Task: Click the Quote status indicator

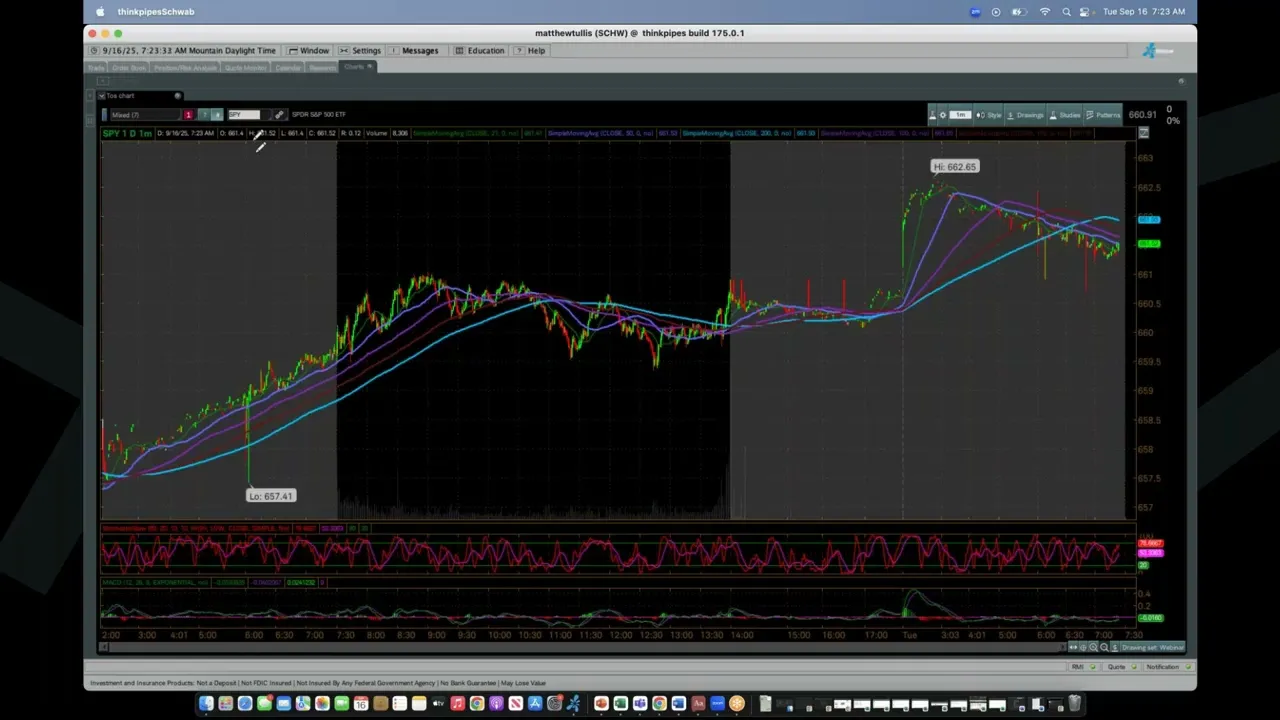Action: 1121,667
